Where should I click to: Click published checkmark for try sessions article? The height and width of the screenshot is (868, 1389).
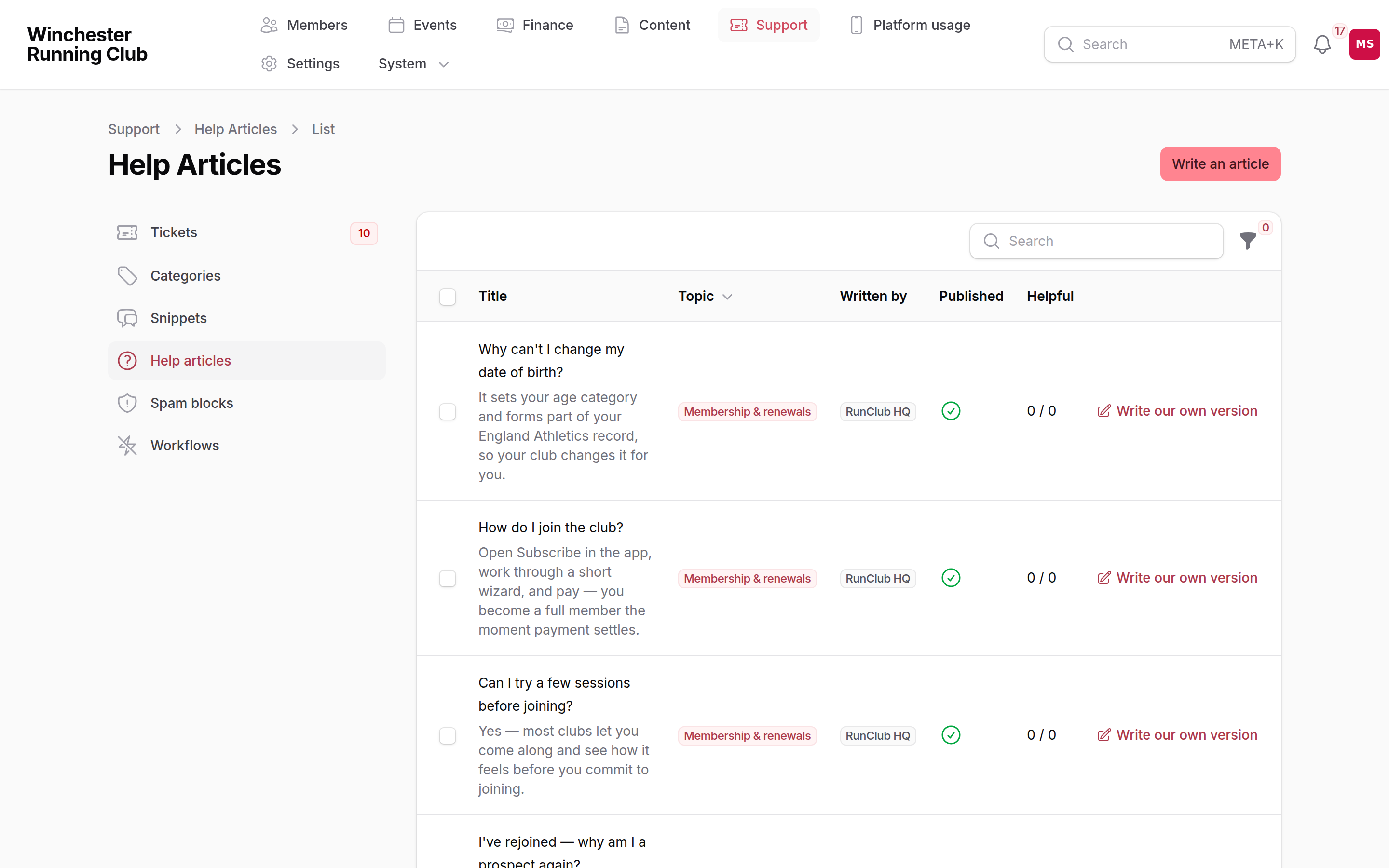coord(951,735)
